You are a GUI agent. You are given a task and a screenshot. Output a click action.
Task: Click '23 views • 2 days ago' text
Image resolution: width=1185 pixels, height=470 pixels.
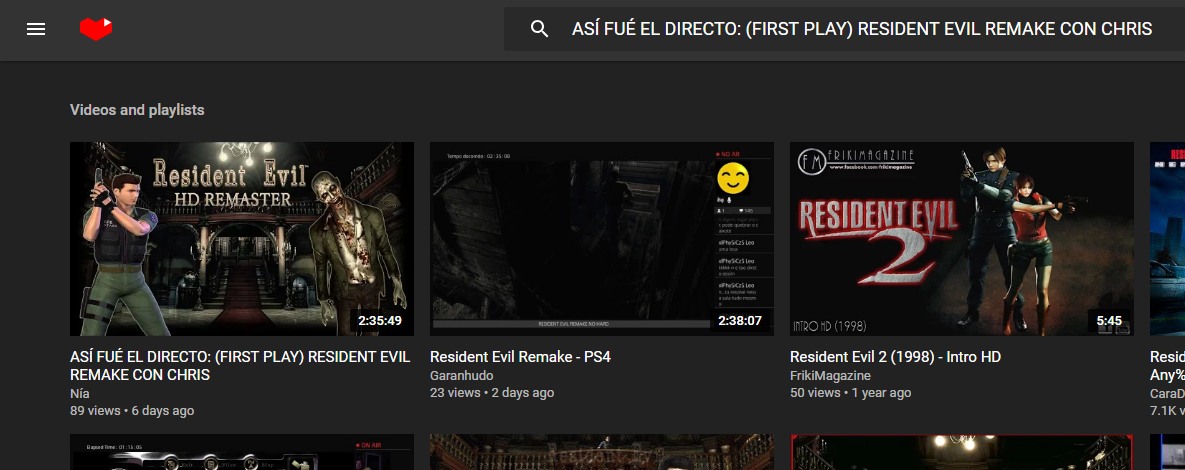(x=492, y=393)
